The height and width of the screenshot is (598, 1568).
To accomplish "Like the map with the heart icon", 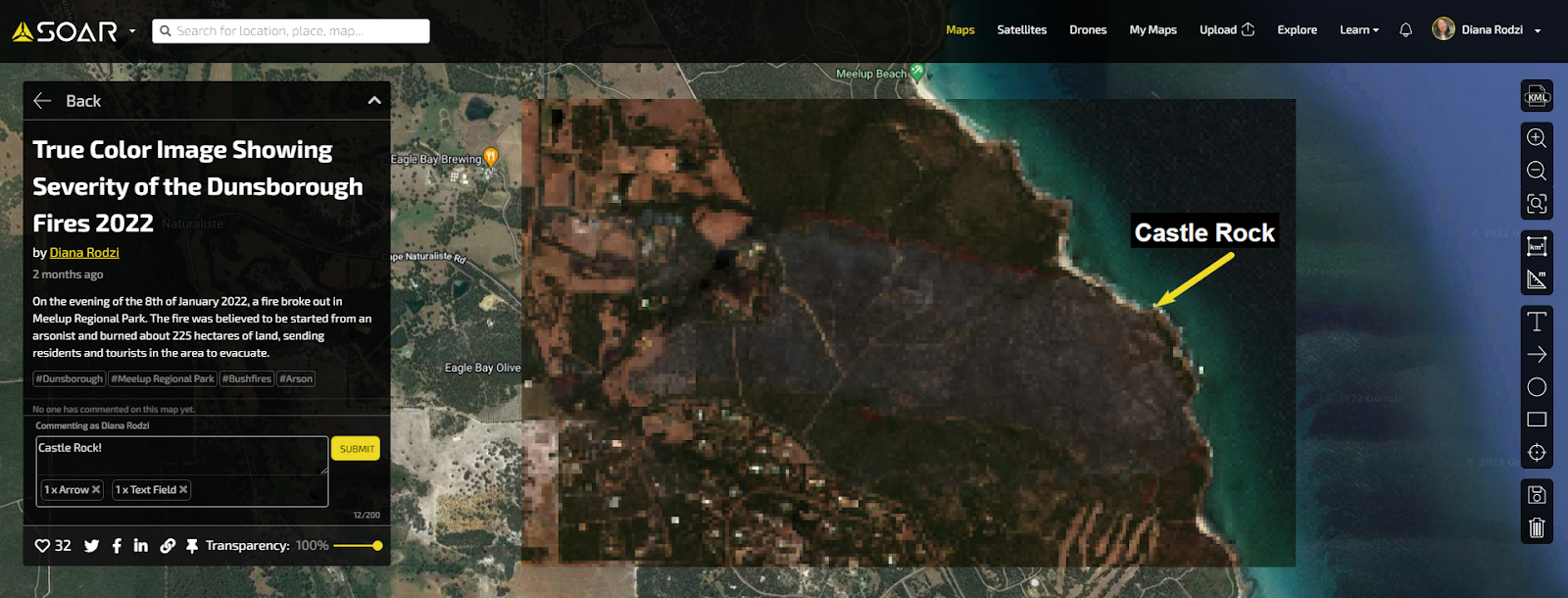I will 42,546.
